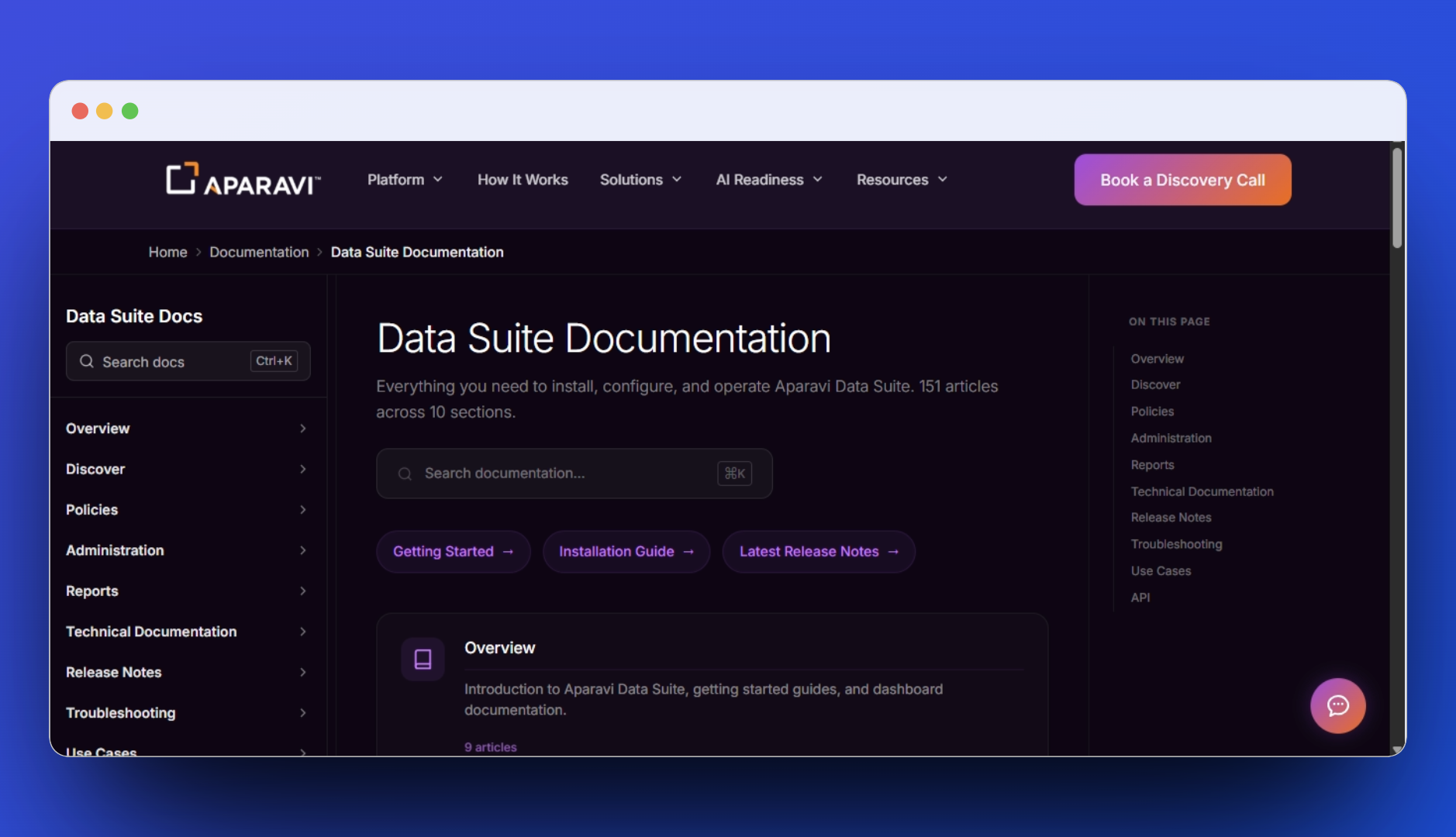Open Latest Release Notes link
The image size is (1456, 837).
pos(819,552)
